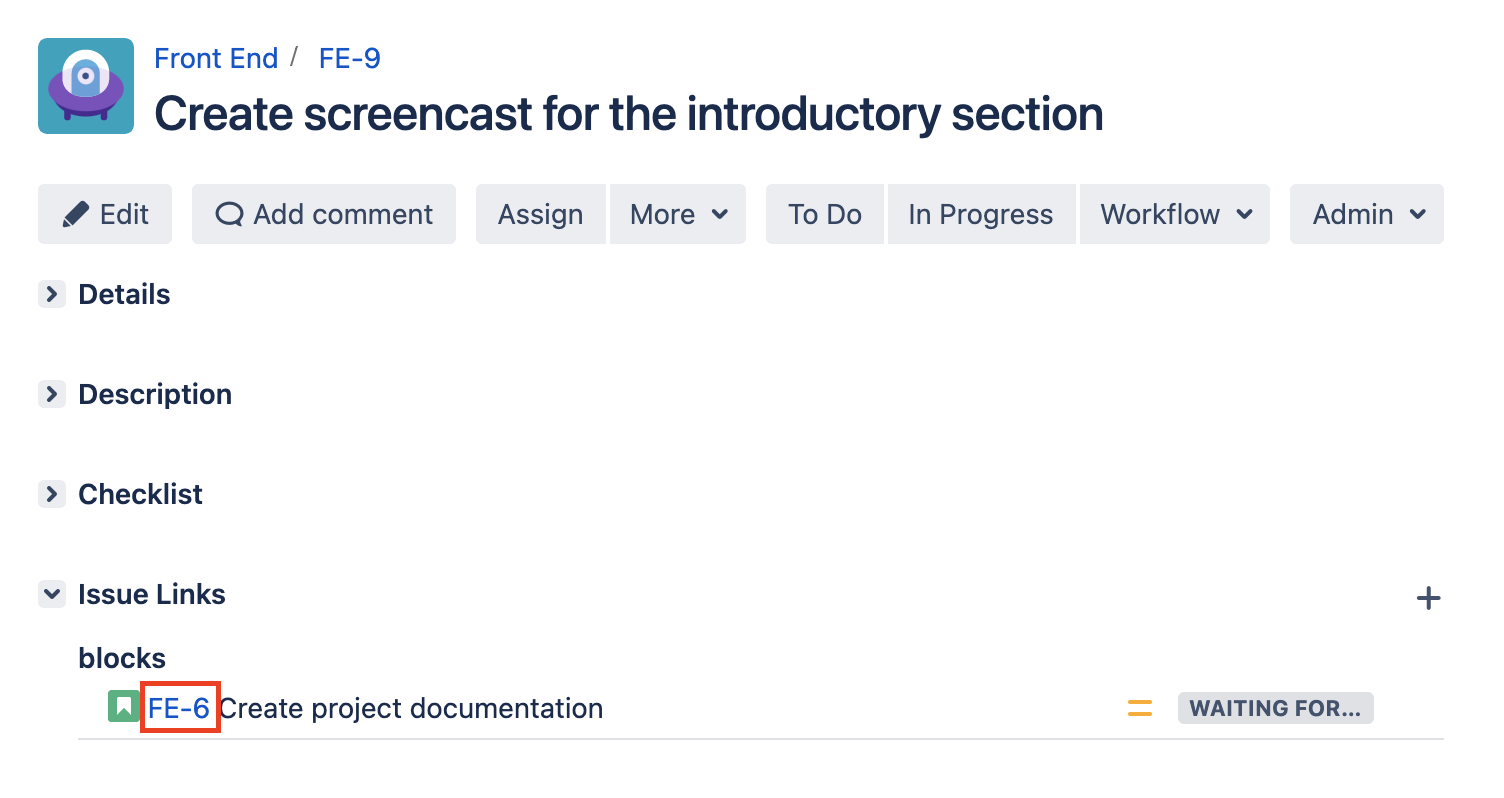Image resolution: width=1504 pixels, height=798 pixels.
Task: Expand the Description section
Action: [x=51, y=394]
